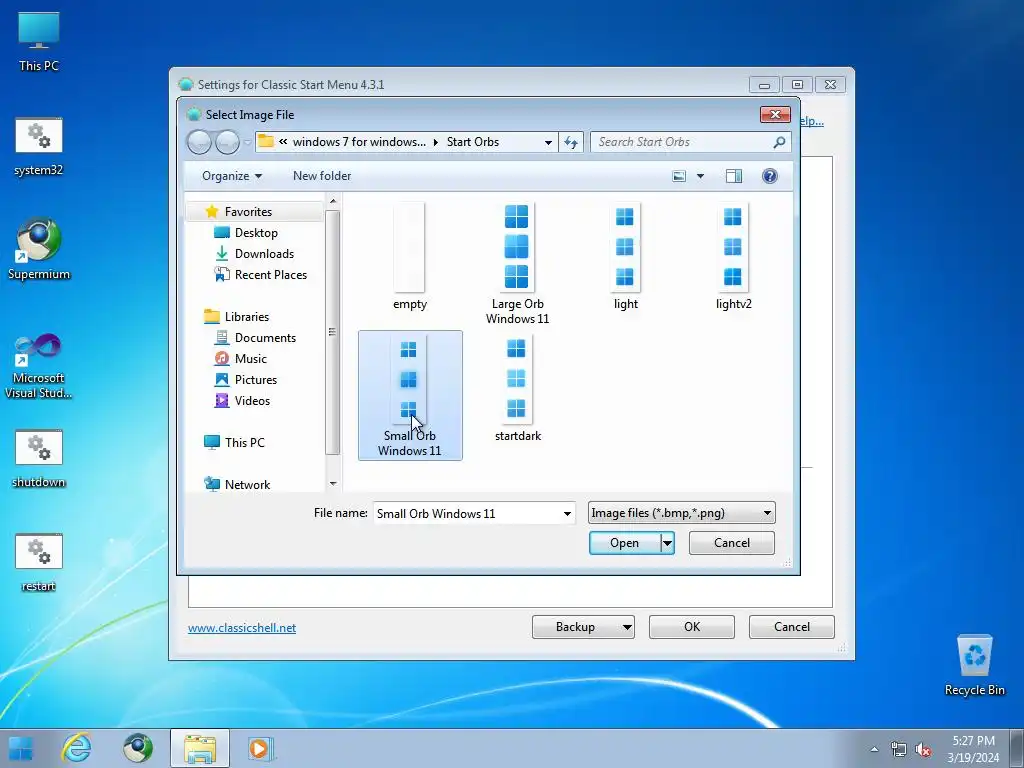The width and height of the screenshot is (1024, 768).
Task: Click New folder in the toolbar
Action: click(x=322, y=176)
